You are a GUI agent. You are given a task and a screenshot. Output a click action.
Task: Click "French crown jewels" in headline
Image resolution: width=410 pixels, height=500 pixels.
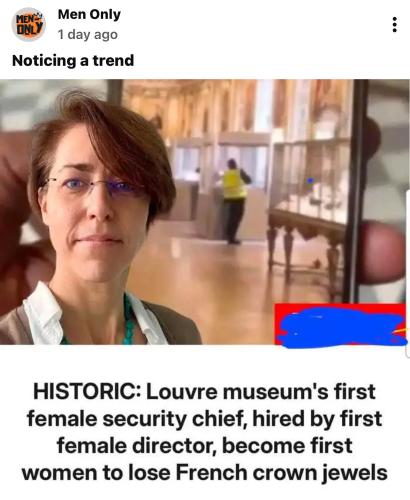281,473
